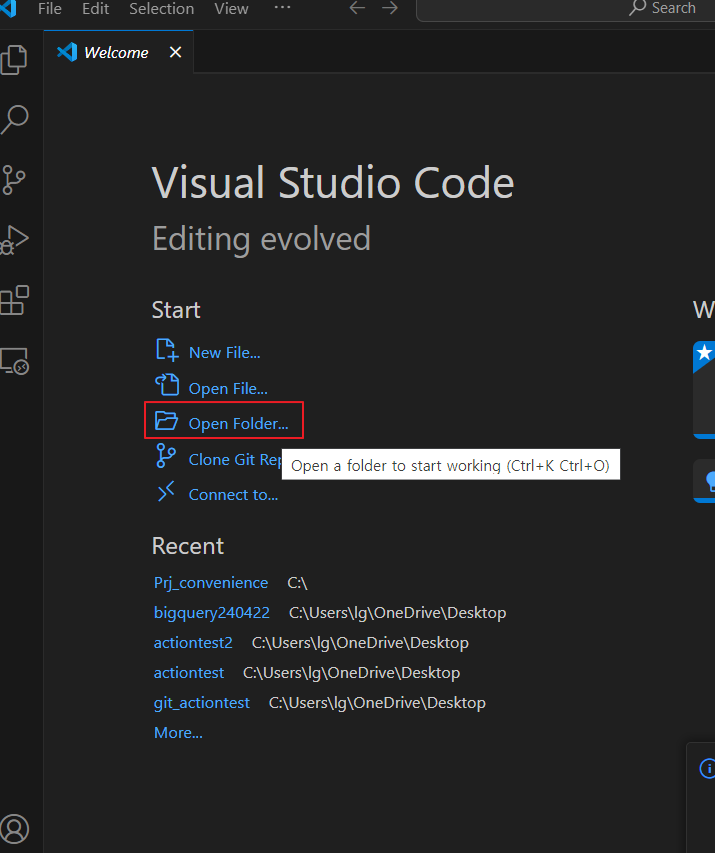Open the Remote Explorer view
Viewport: 715px width, 853px height.
coord(15,361)
